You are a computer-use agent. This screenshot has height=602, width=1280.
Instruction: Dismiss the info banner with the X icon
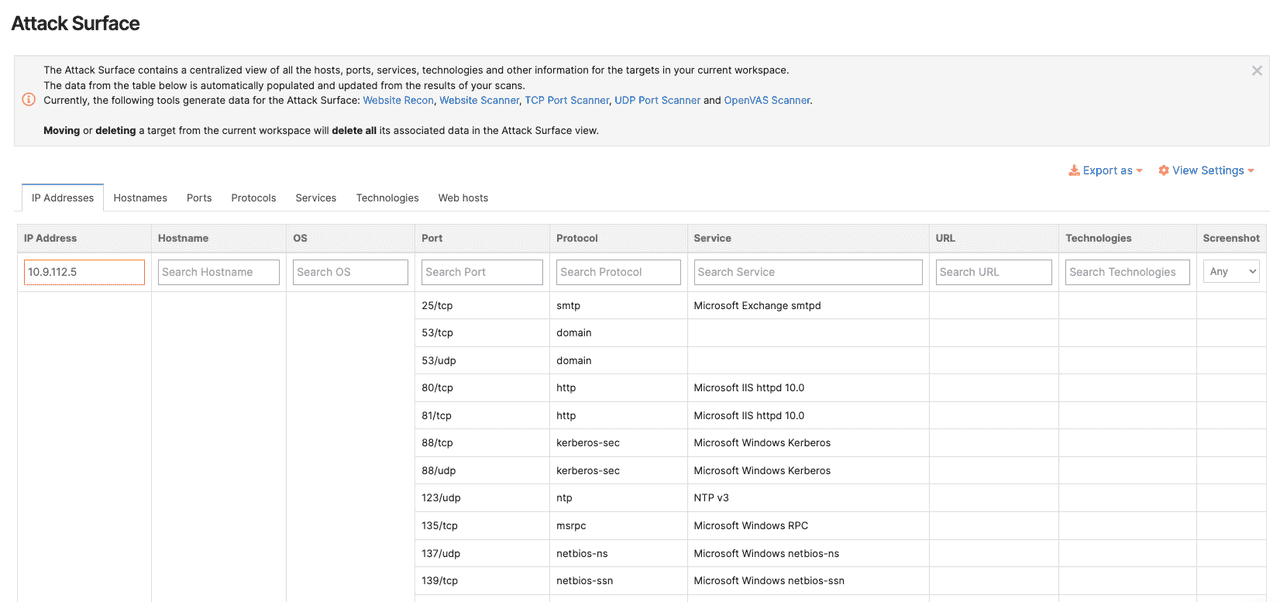(1257, 71)
